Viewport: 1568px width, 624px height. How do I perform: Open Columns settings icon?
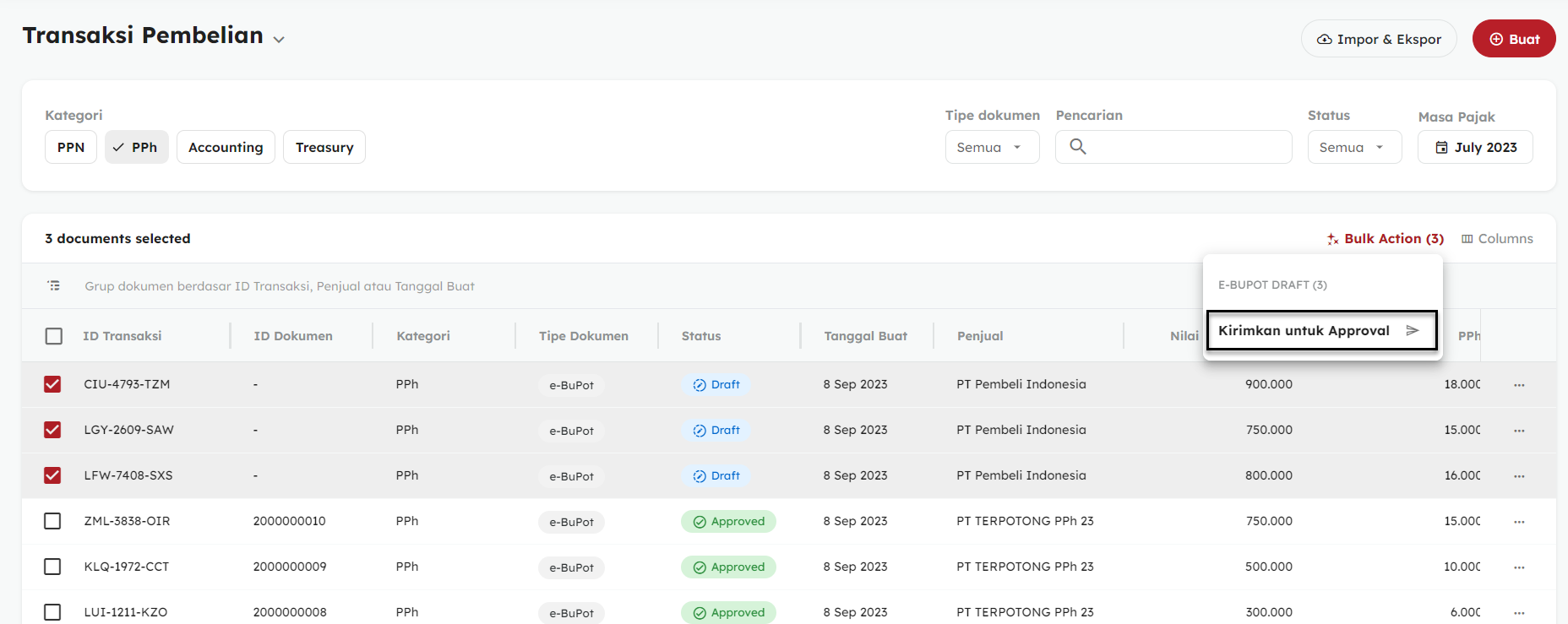(x=1467, y=239)
